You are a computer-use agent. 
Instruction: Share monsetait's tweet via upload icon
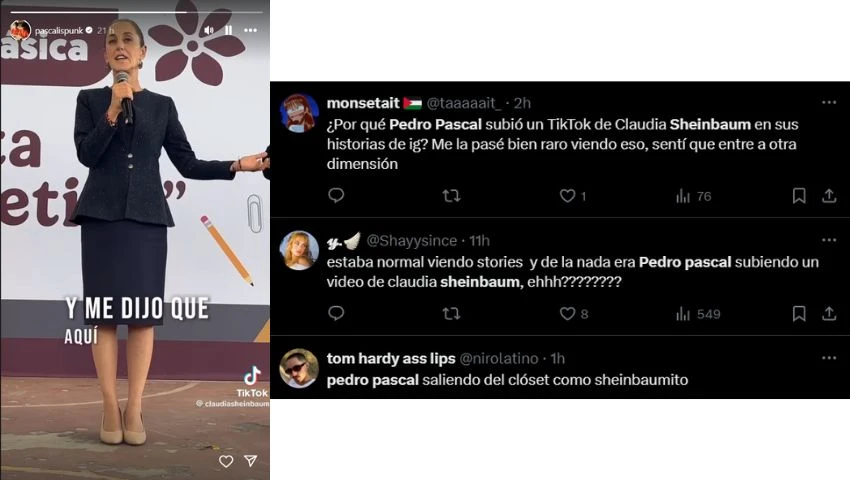tap(829, 195)
